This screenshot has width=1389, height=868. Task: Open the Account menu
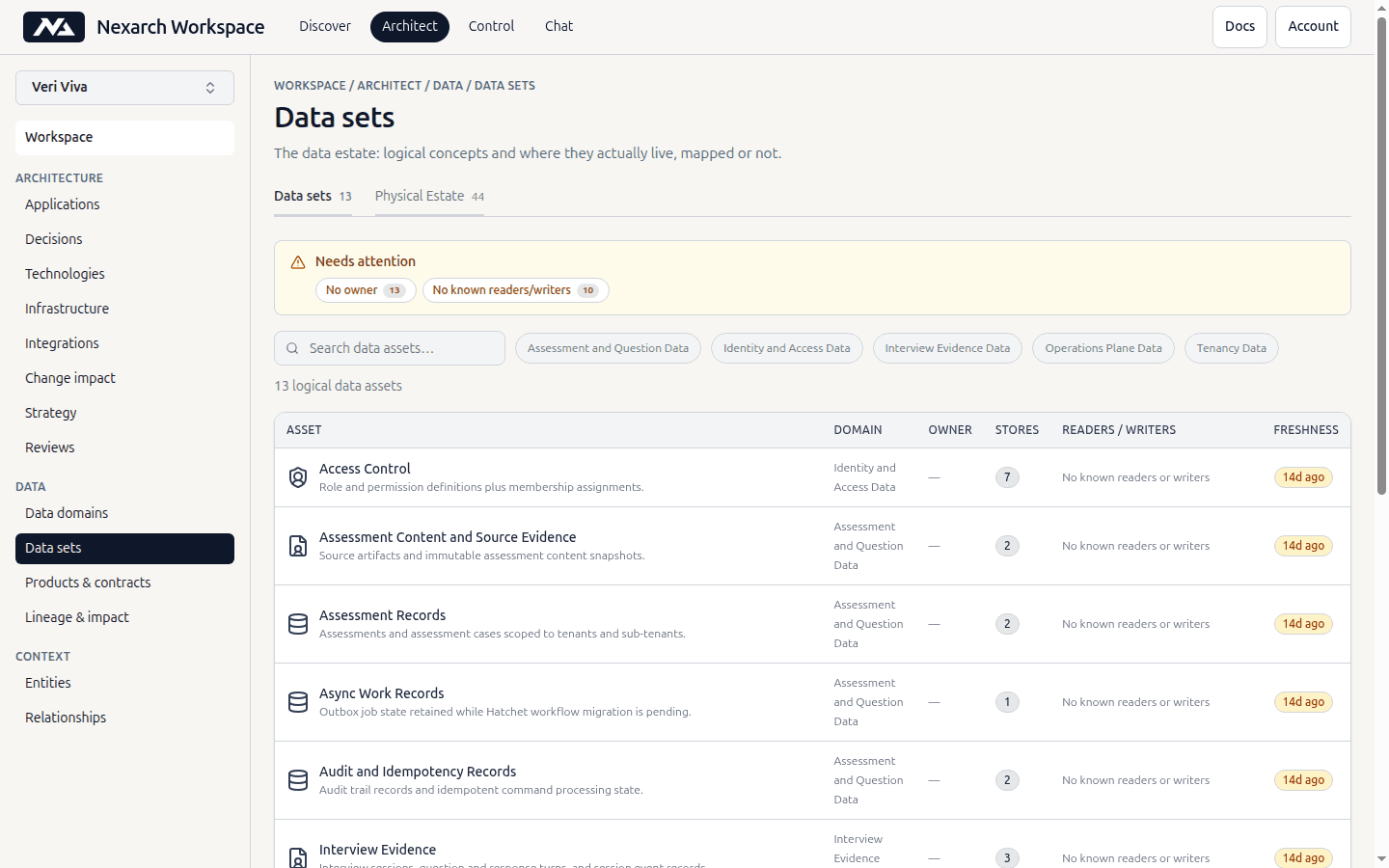tap(1313, 27)
